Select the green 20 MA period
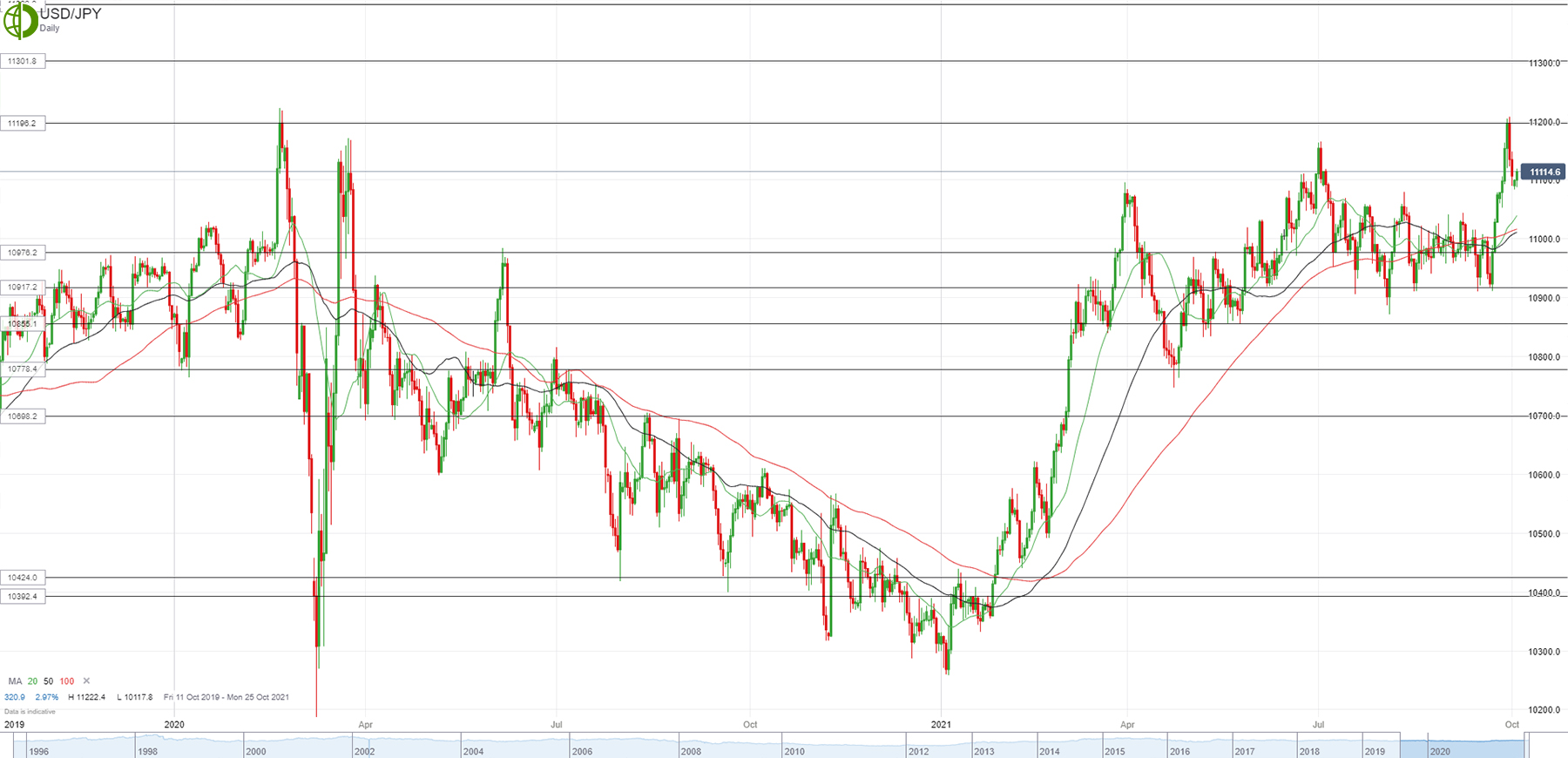 (32, 681)
